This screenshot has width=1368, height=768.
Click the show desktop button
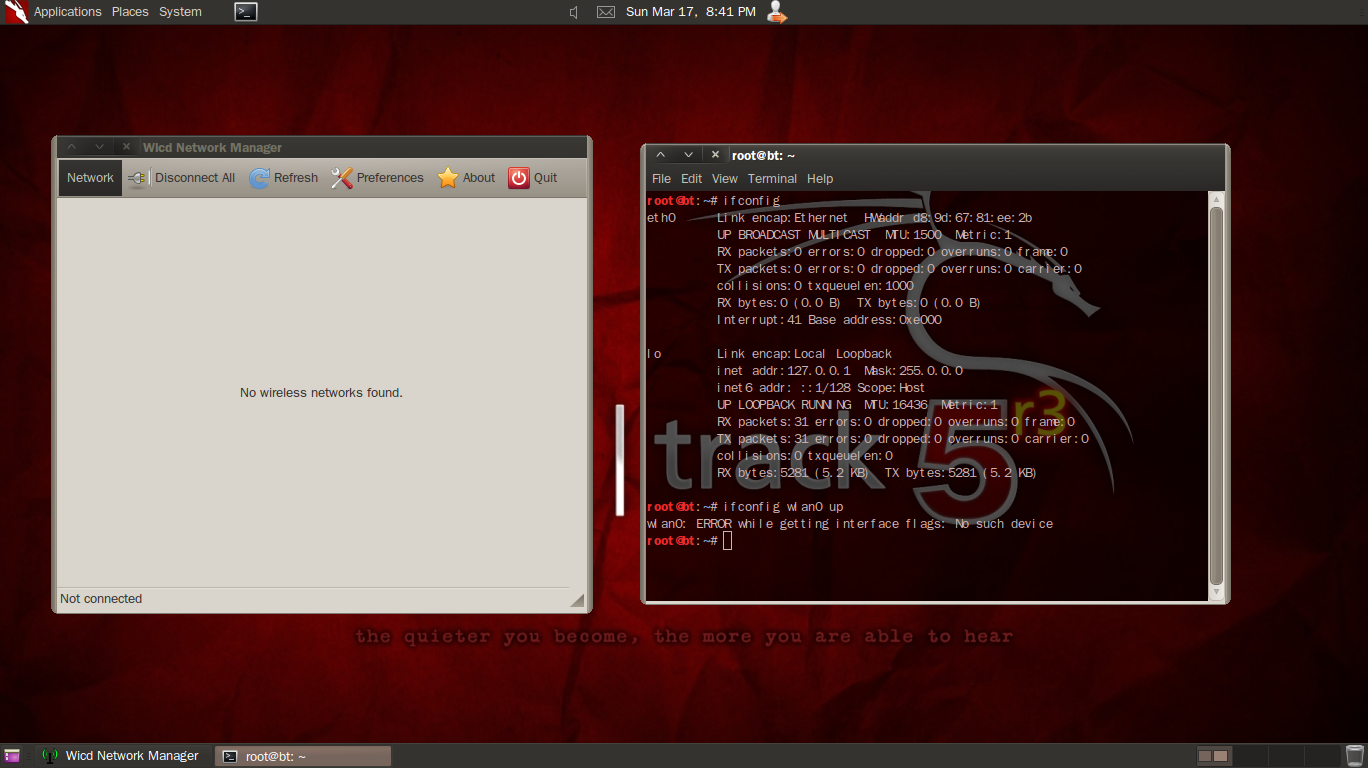coord(12,756)
